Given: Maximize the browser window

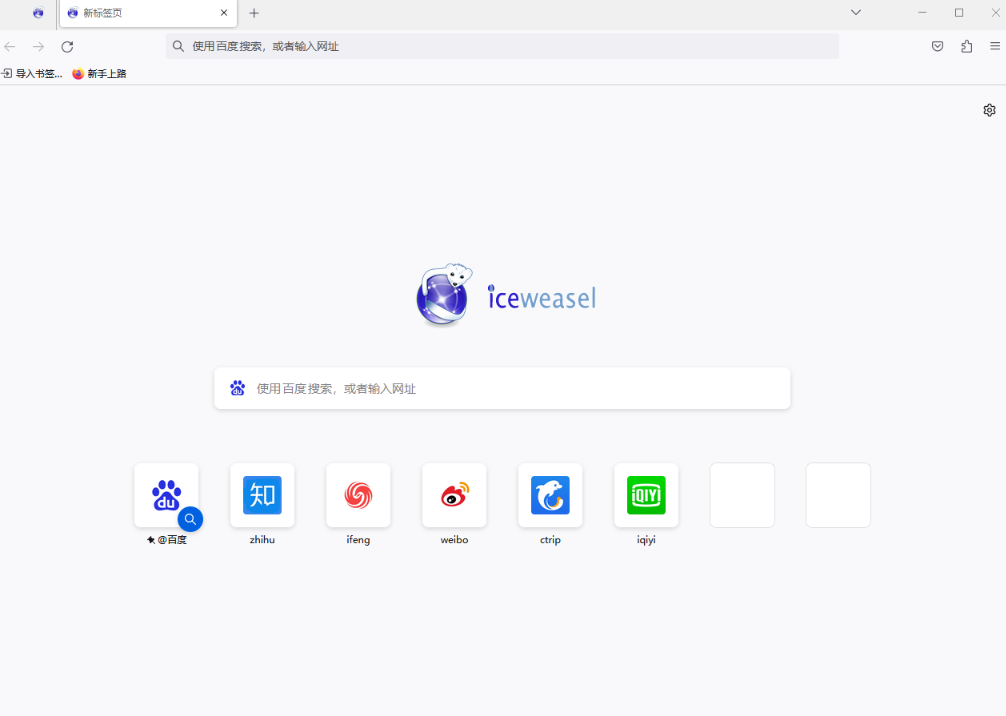Looking at the screenshot, I should [x=959, y=12].
